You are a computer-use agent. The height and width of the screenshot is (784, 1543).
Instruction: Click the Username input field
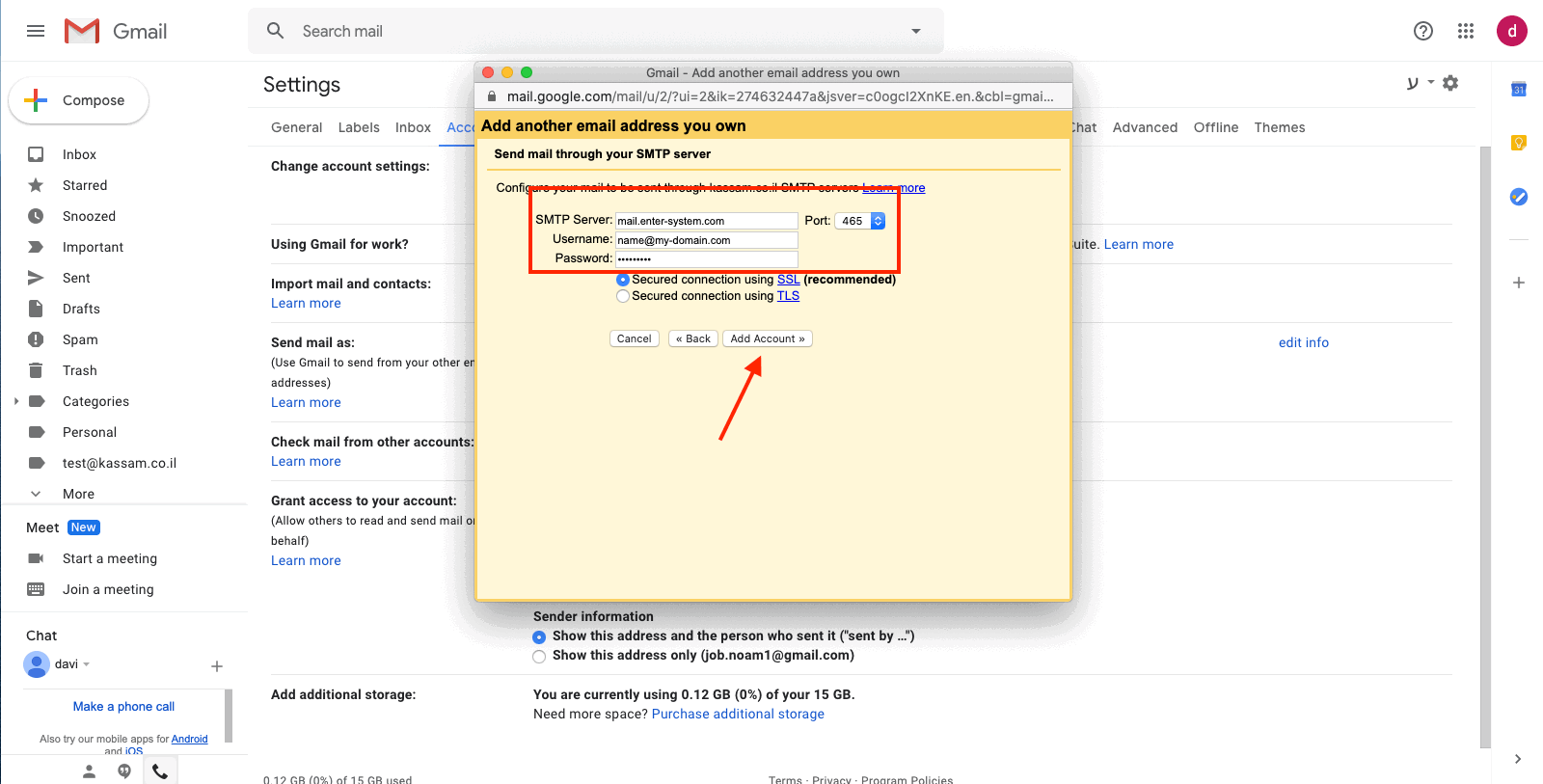tap(707, 240)
